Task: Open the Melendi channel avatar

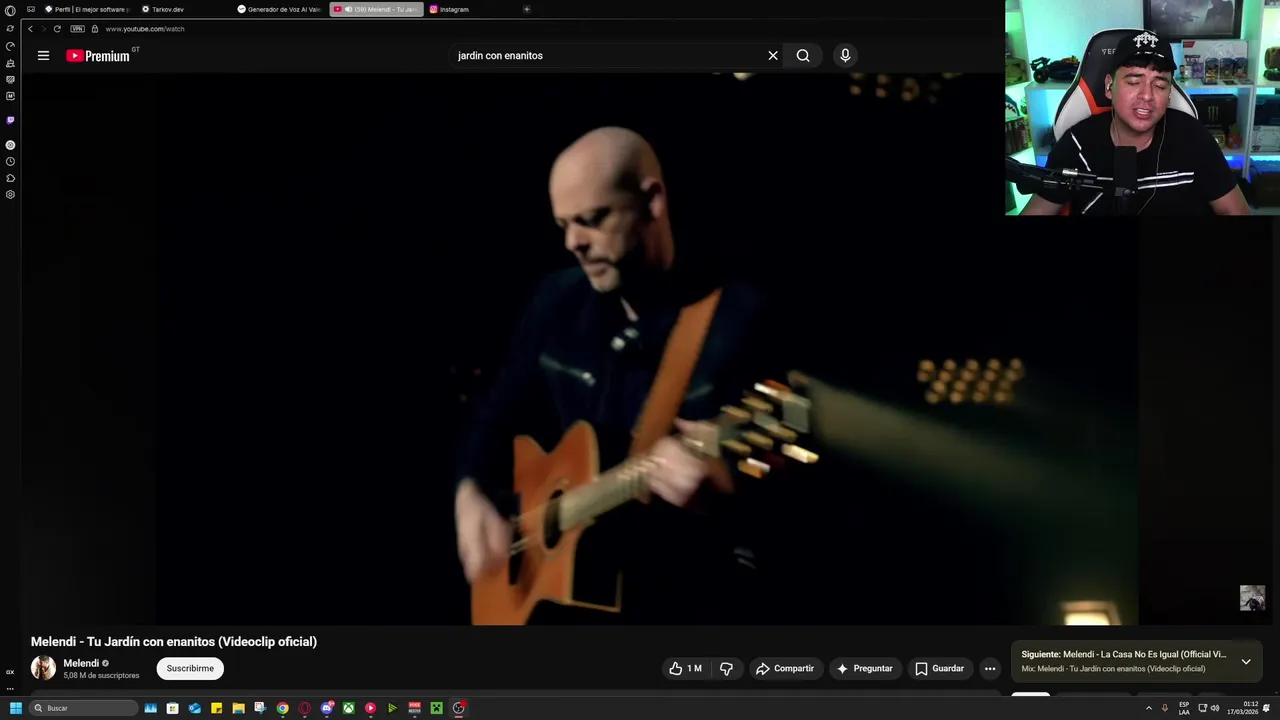Action: point(43,668)
